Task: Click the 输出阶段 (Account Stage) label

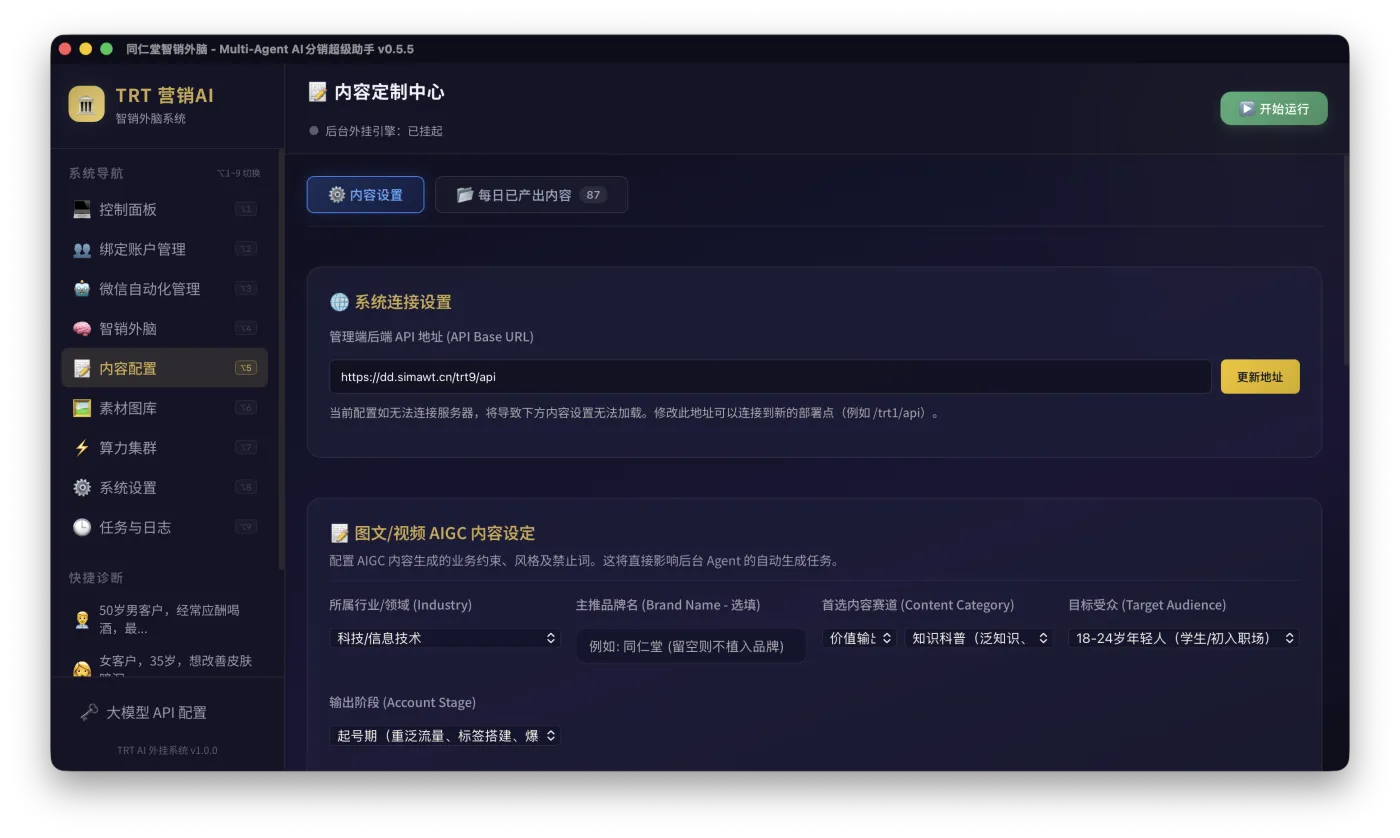Action: tap(403, 703)
